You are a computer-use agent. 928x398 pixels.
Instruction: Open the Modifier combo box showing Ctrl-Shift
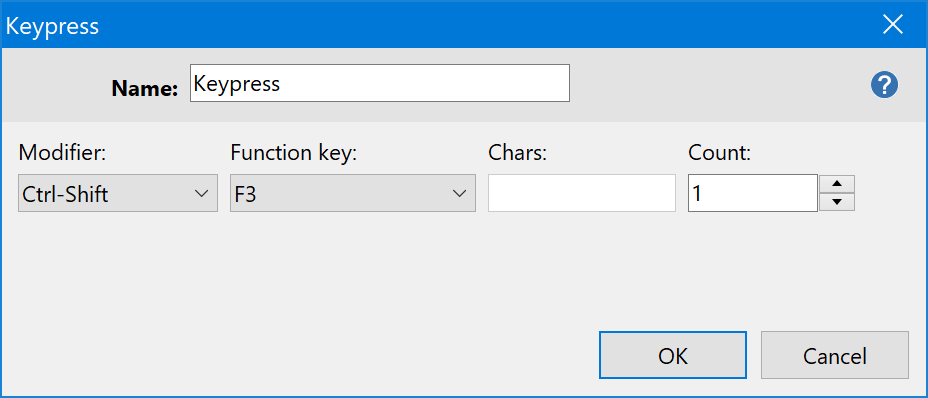[118, 193]
